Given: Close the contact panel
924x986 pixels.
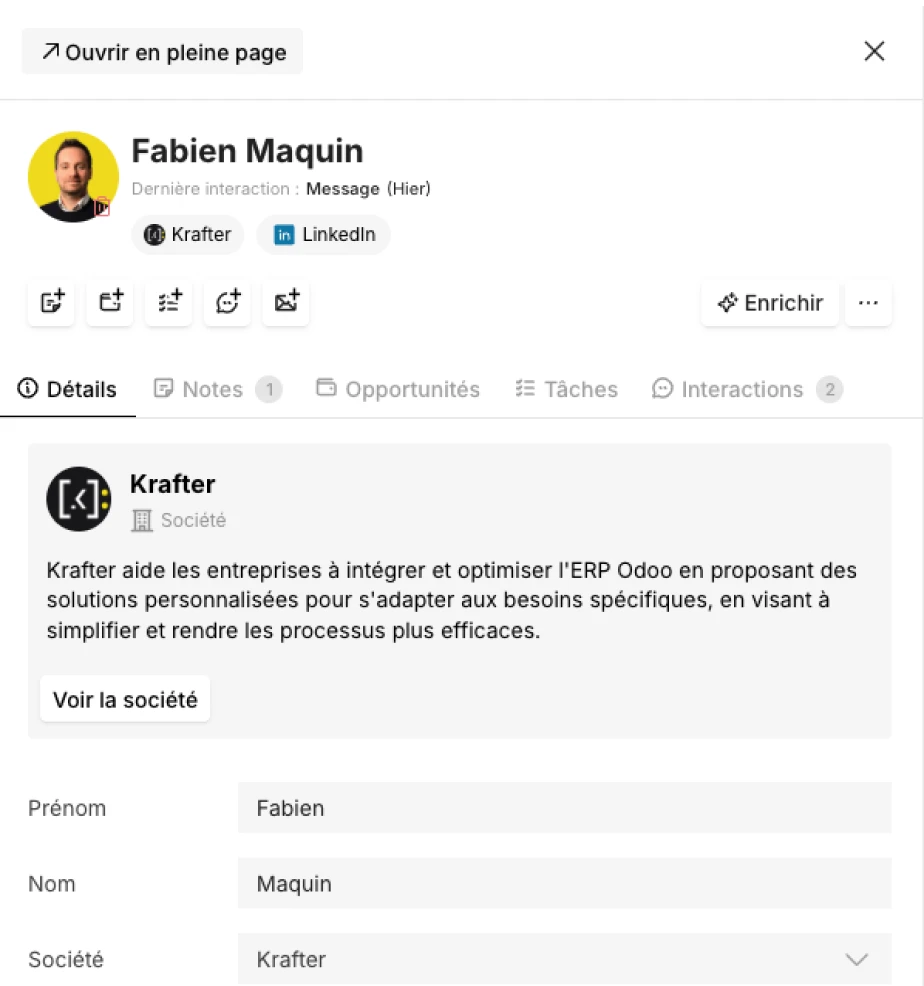Looking at the screenshot, I should [x=874, y=51].
